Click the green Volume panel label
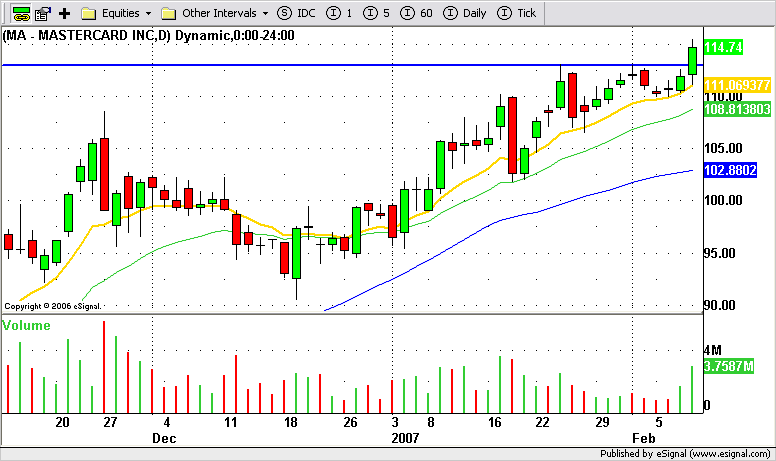 coord(26,325)
